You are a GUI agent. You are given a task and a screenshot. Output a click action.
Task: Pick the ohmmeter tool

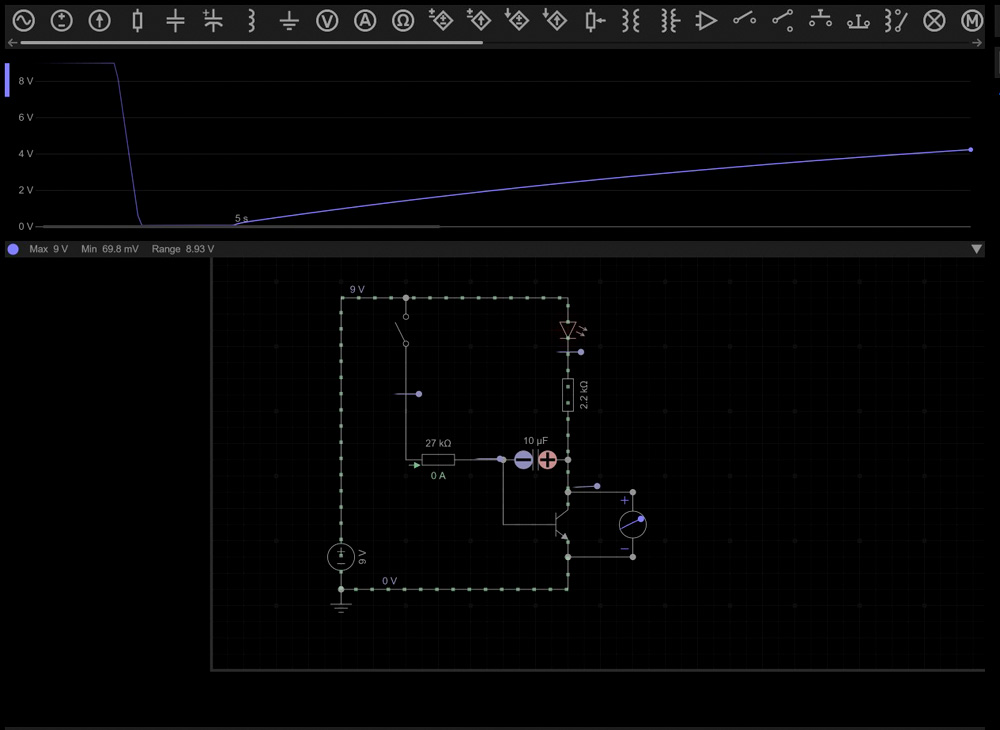click(403, 21)
